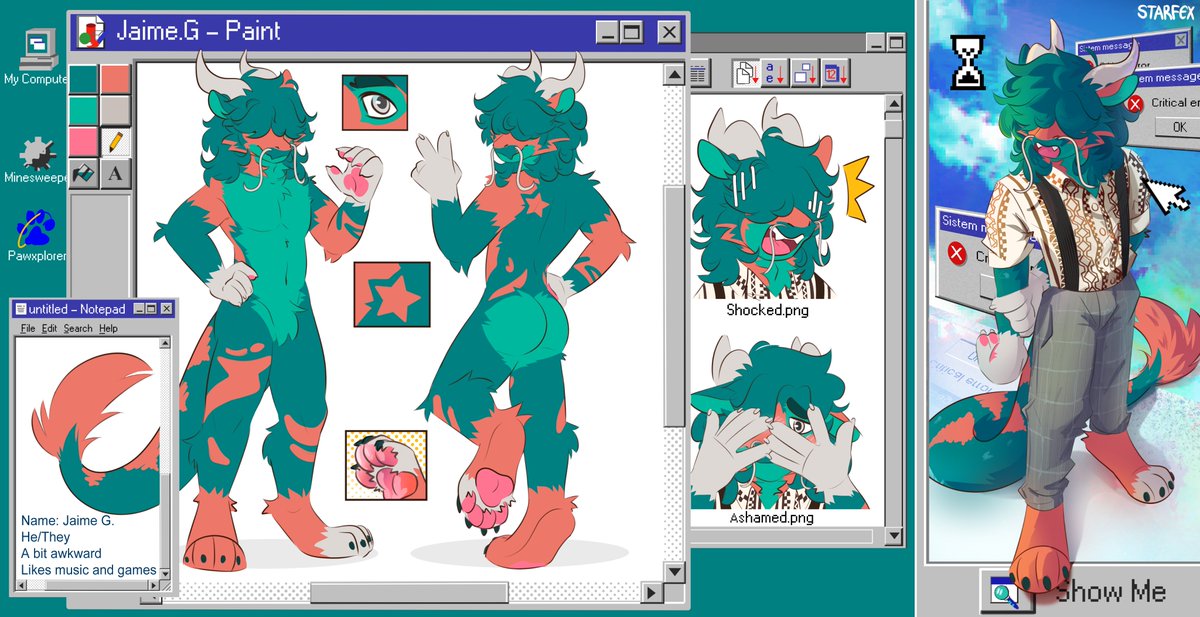
Task: Click Paint vertical scrollbar down arrow
Action: (674, 571)
